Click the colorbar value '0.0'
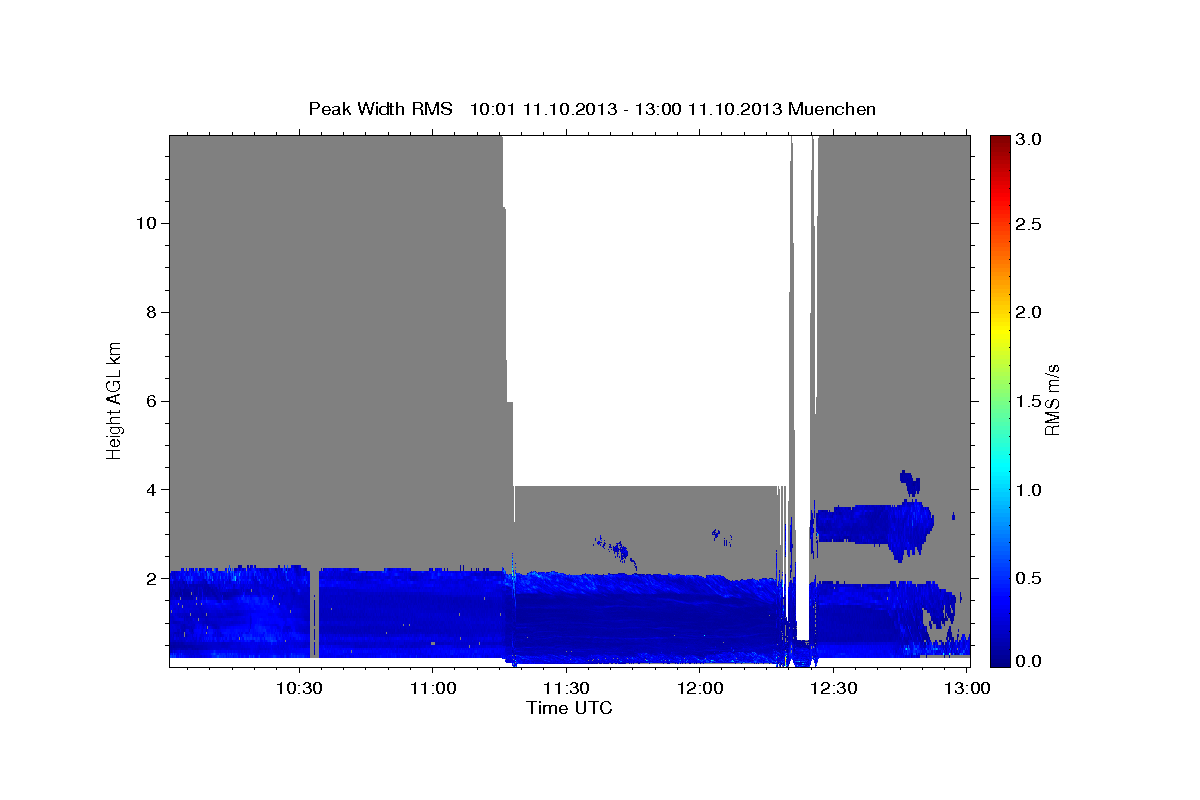Screen dimensions: 1200x800 click(1030, 661)
